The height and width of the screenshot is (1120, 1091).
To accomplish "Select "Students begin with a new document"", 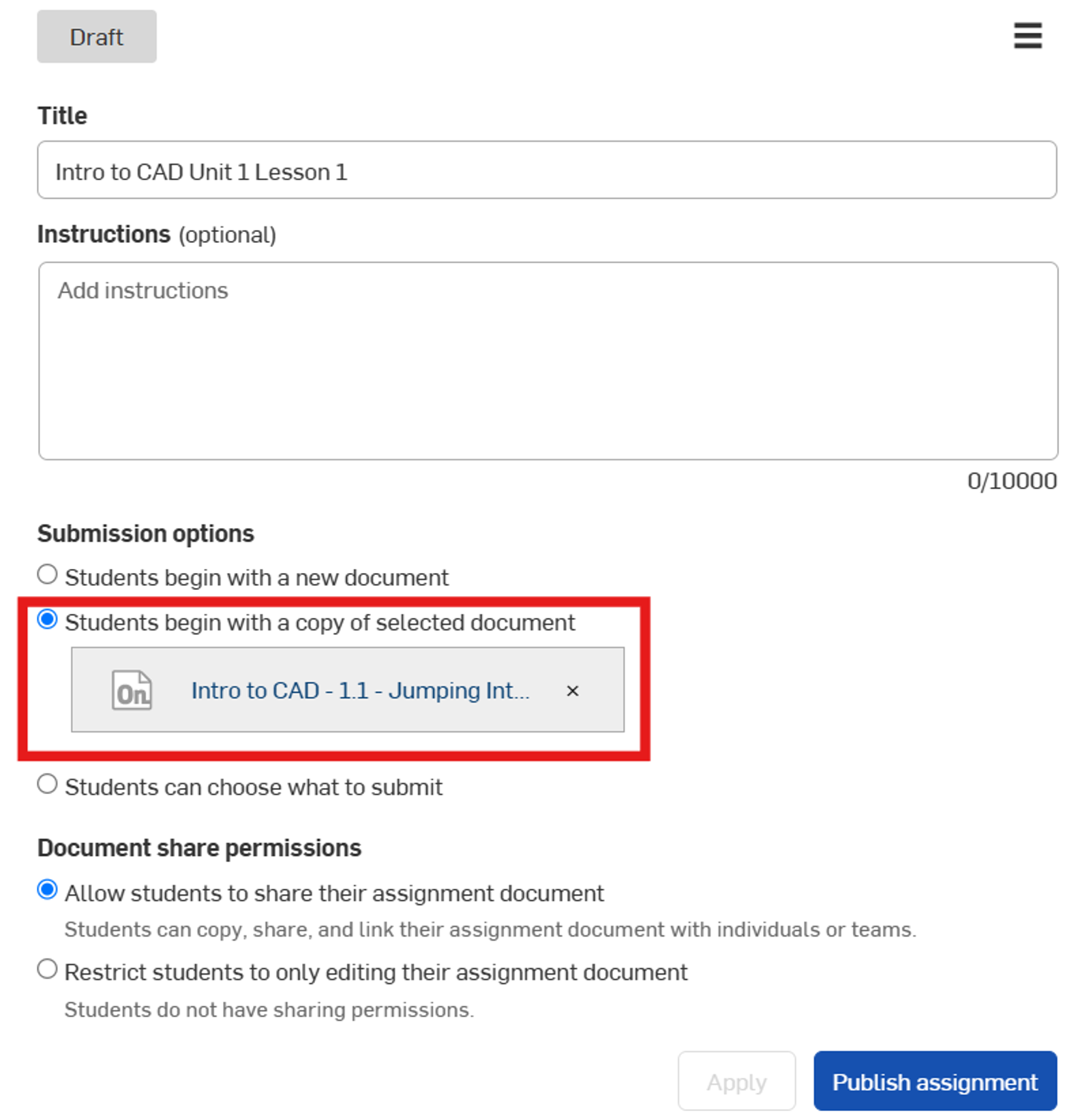I will (47, 575).
